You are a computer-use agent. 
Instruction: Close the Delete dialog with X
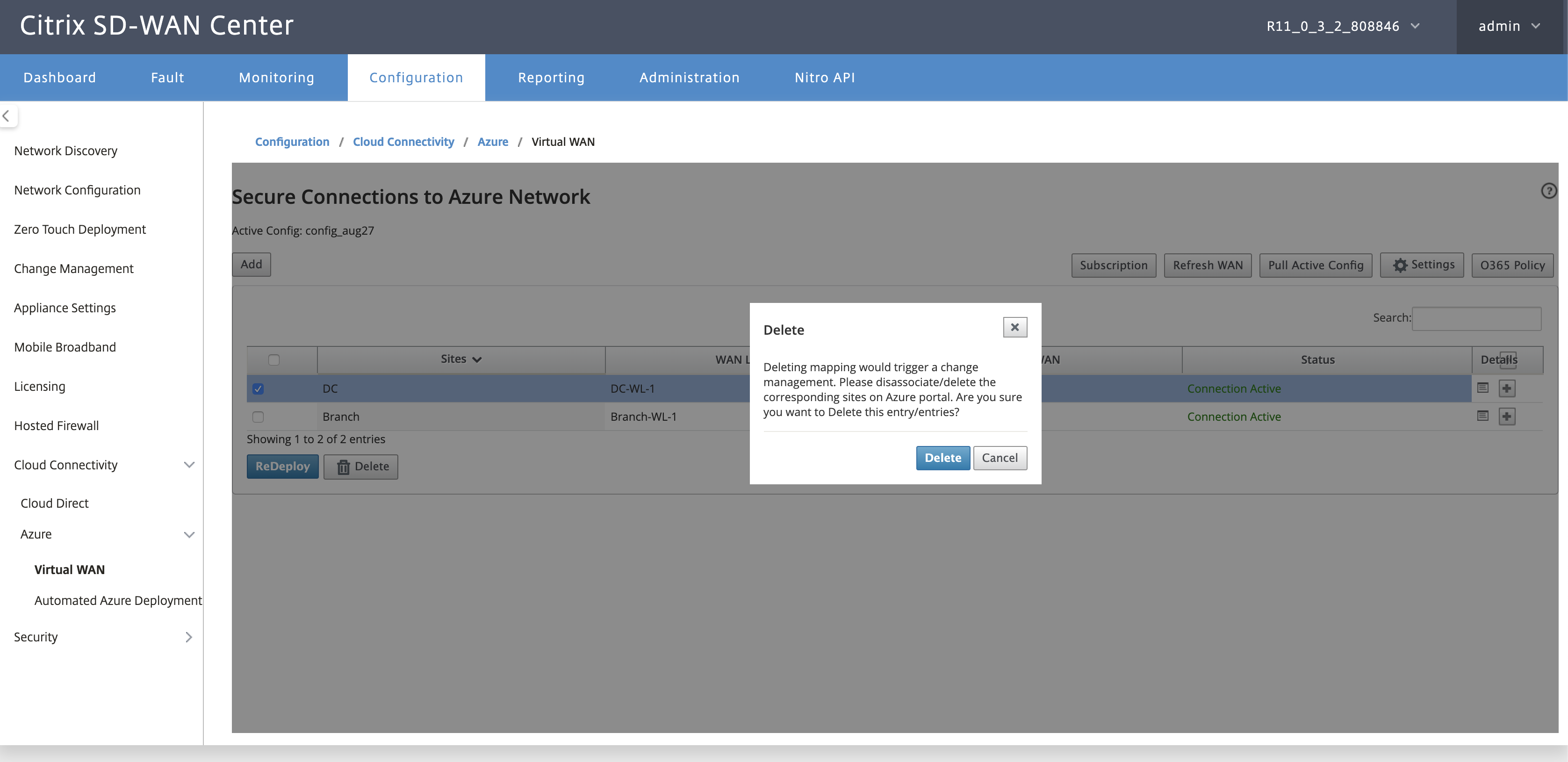(1014, 327)
